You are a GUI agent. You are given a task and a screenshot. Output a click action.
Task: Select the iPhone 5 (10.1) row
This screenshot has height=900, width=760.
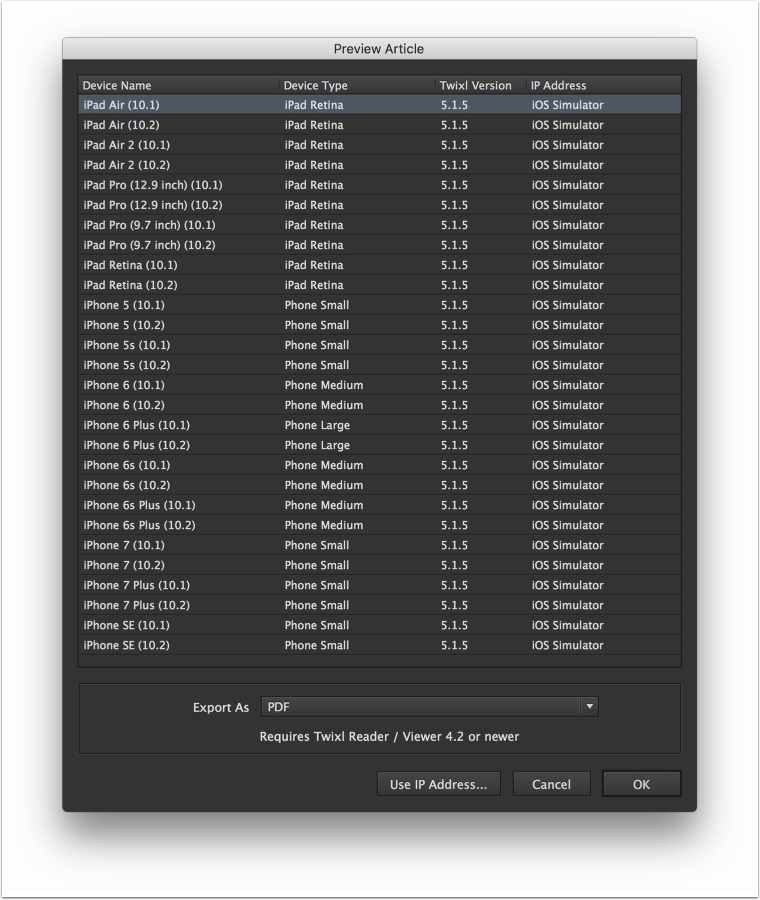tap(379, 305)
